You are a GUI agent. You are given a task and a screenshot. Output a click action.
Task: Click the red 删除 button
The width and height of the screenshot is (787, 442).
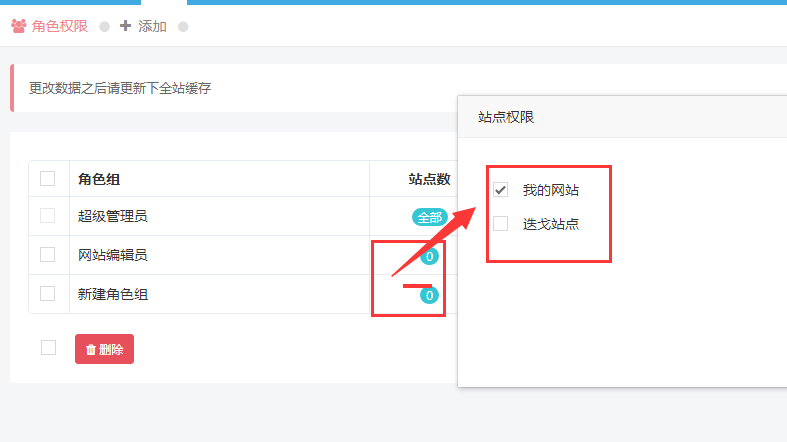(104, 349)
